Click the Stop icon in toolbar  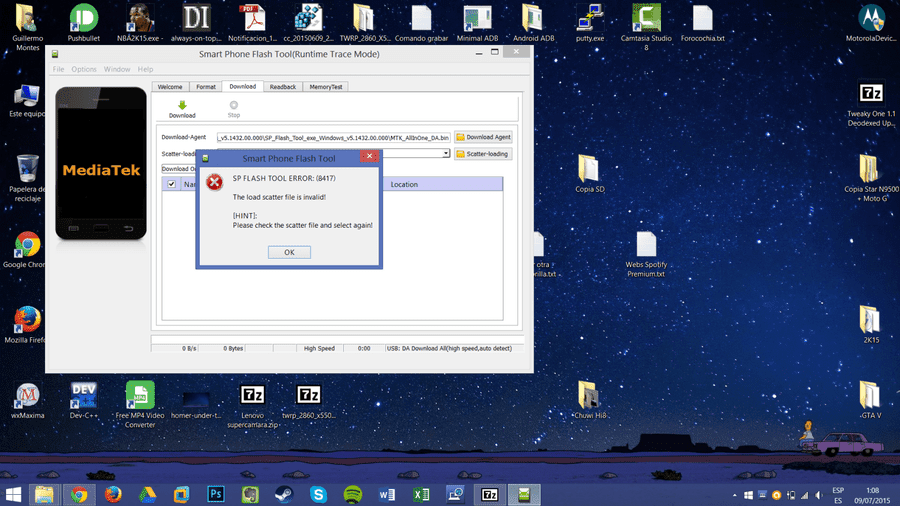coord(234,105)
